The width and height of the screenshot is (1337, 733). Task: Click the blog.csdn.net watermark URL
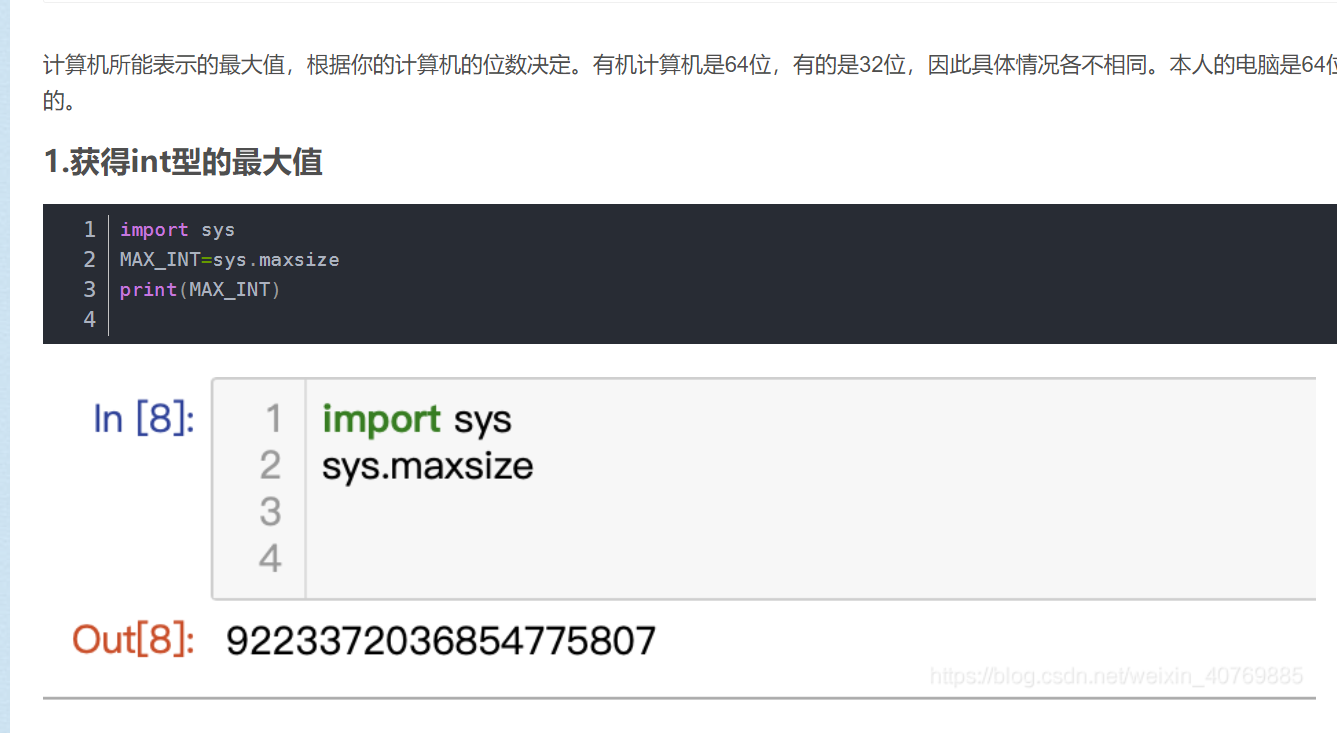click(x=1116, y=676)
